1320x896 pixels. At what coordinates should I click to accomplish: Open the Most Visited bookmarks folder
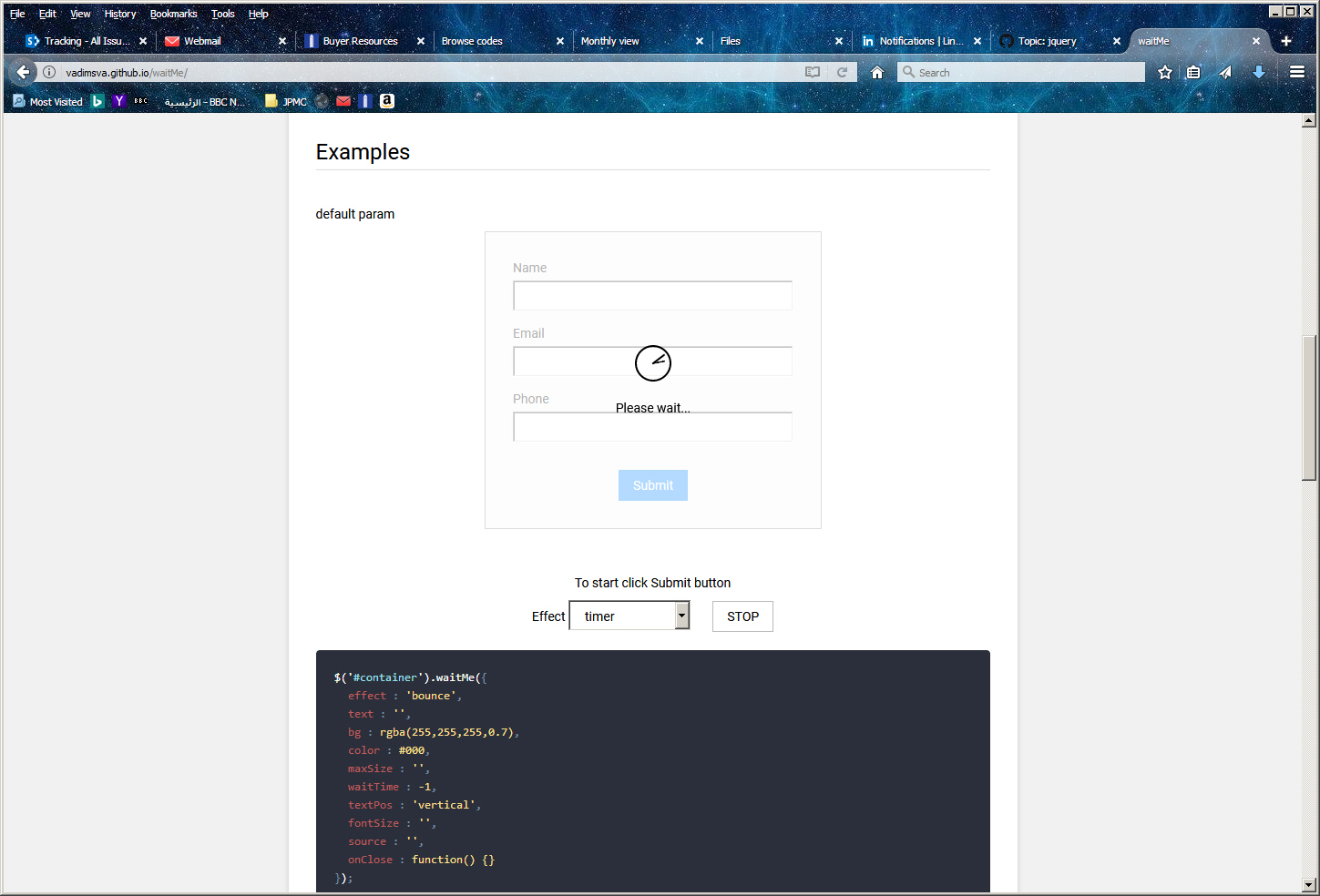pyautogui.click(x=47, y=102)
